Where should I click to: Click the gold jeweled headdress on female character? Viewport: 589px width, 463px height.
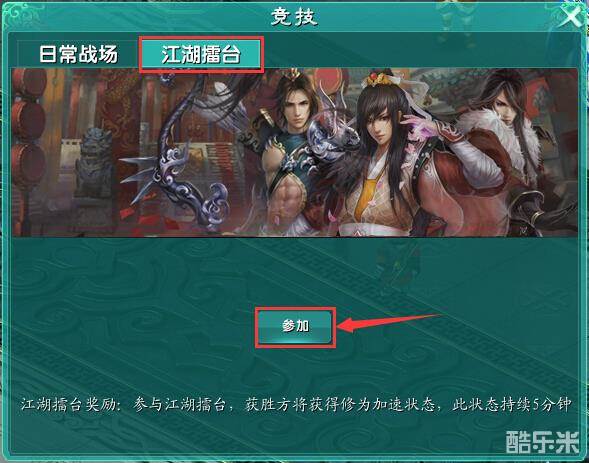pos(379,79)
